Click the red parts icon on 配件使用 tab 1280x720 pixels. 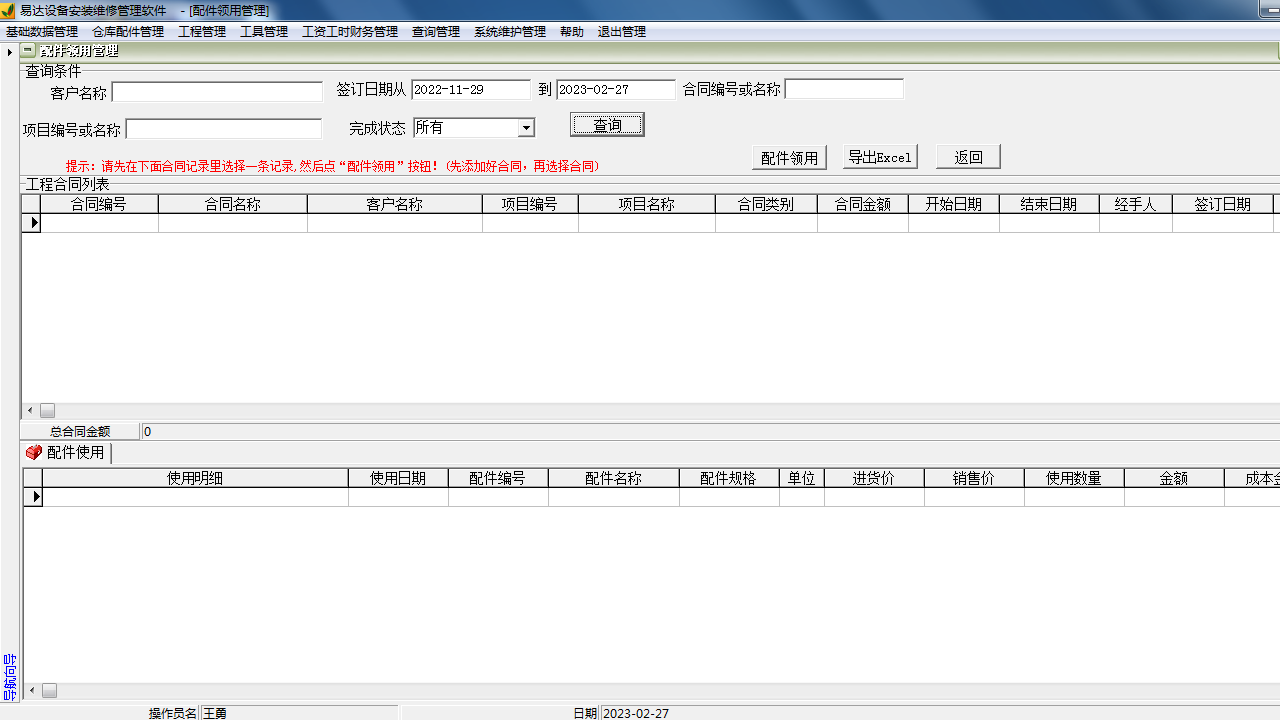[34, 453]
